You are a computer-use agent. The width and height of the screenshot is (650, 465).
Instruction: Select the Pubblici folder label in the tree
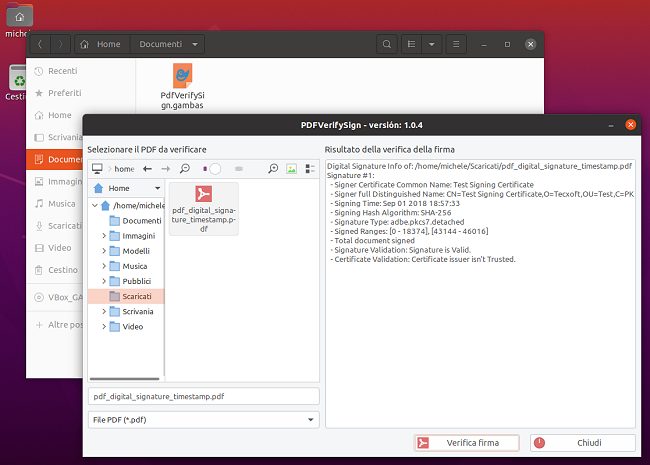tap(137, 281)
